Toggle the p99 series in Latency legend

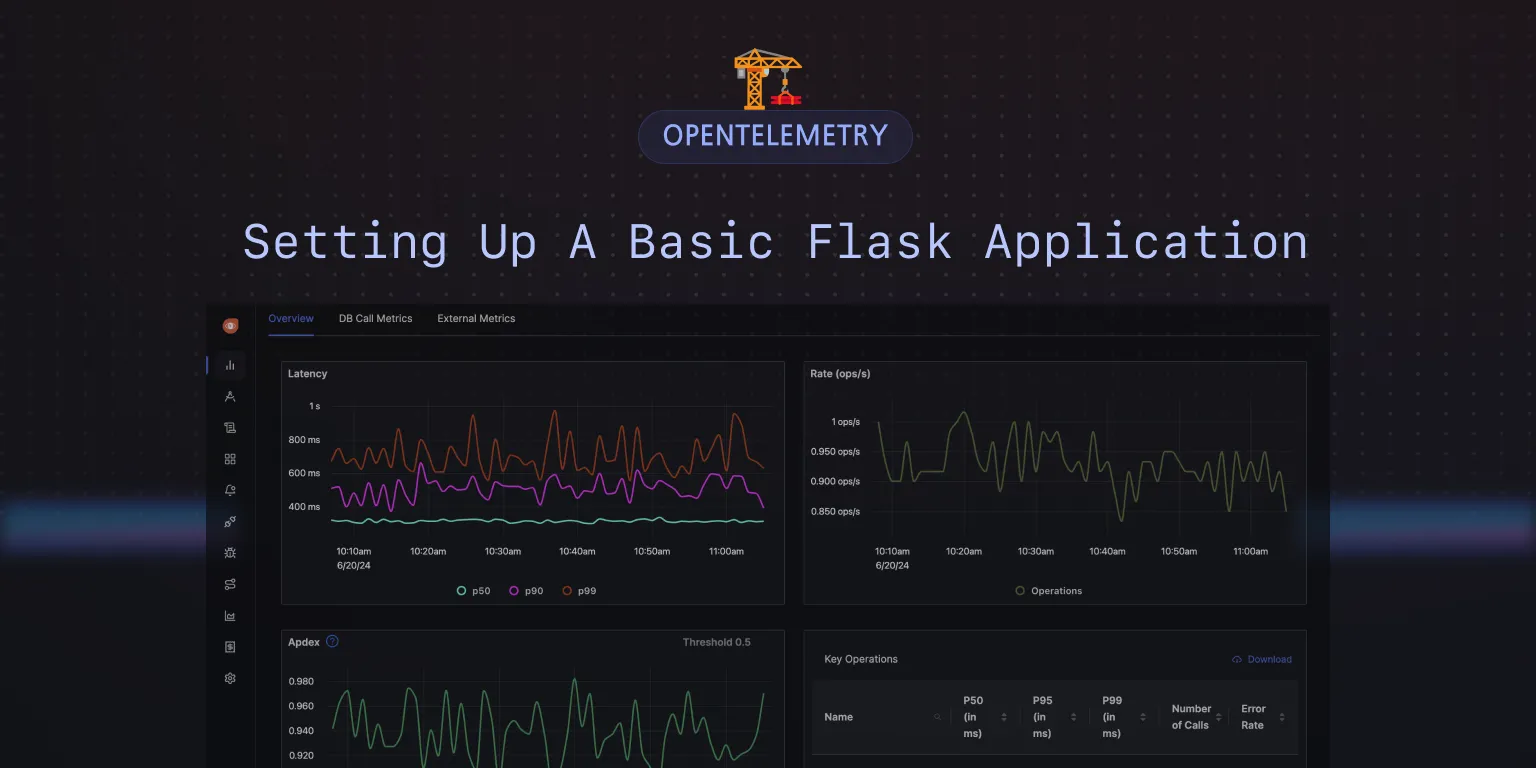579,591
